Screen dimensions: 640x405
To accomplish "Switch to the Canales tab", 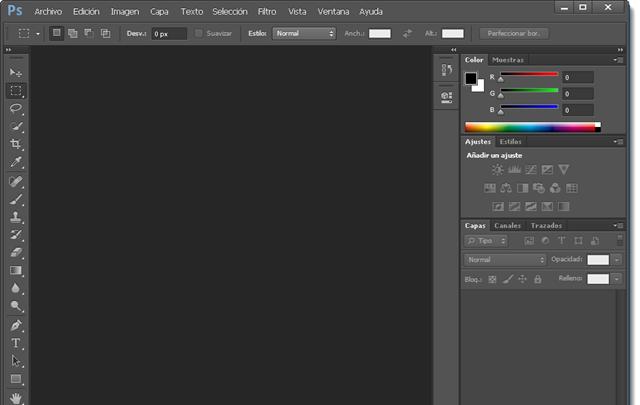I will [x=507, y=225].
